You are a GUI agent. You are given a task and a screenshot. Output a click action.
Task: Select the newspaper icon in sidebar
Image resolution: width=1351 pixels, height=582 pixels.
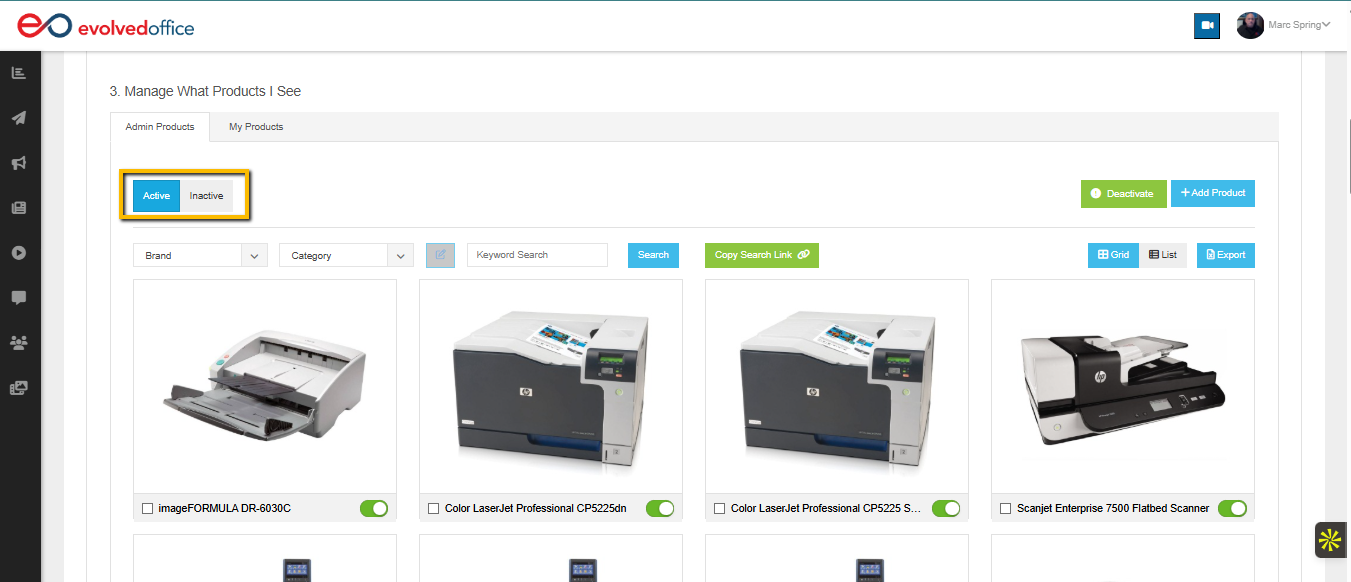pos(19,208)
